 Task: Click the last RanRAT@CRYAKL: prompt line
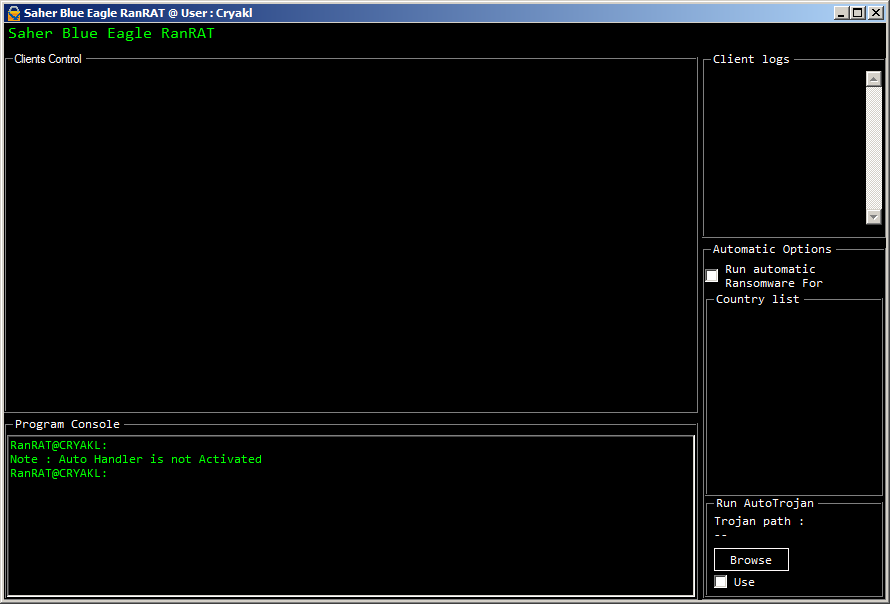pyautogui.click(x=59, y=474)
